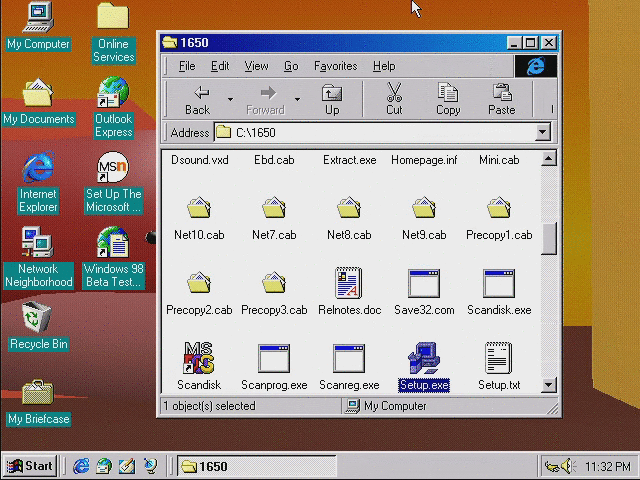The image size is (640, 480).
Task: Select the Scanreg.exe file icon
Action: coord(349,358)
